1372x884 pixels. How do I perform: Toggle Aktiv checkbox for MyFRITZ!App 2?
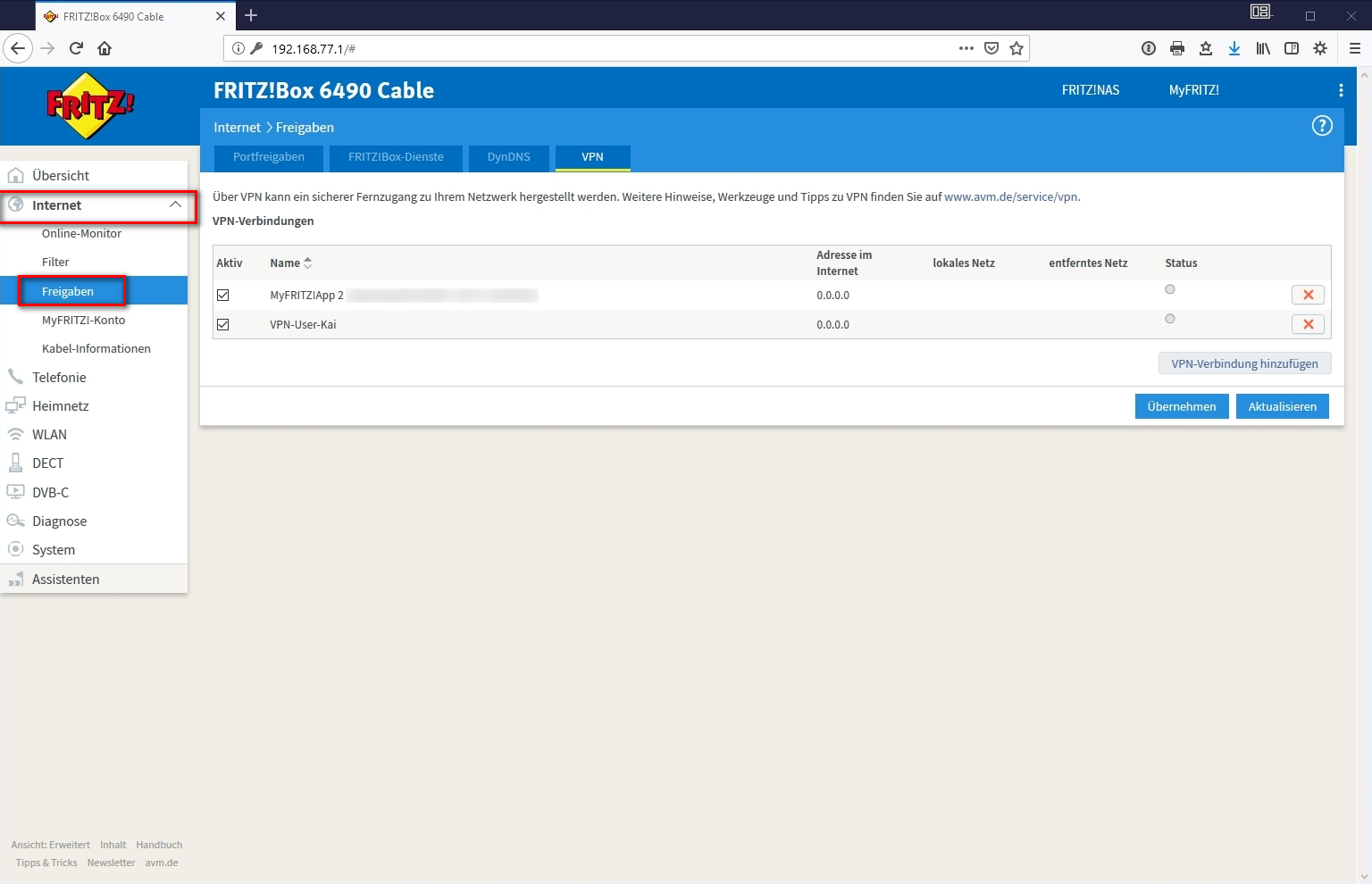[223, 296]
